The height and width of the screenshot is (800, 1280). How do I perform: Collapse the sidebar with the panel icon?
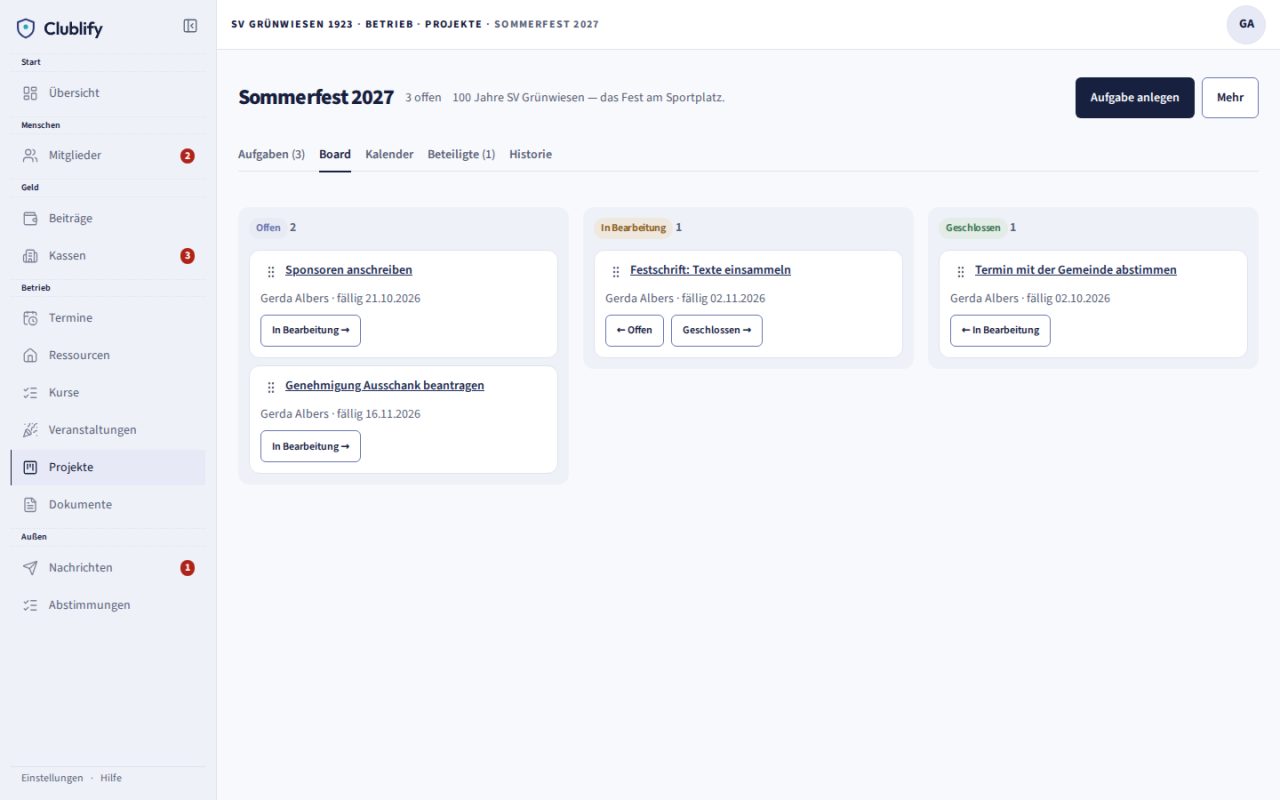point(190,26)
